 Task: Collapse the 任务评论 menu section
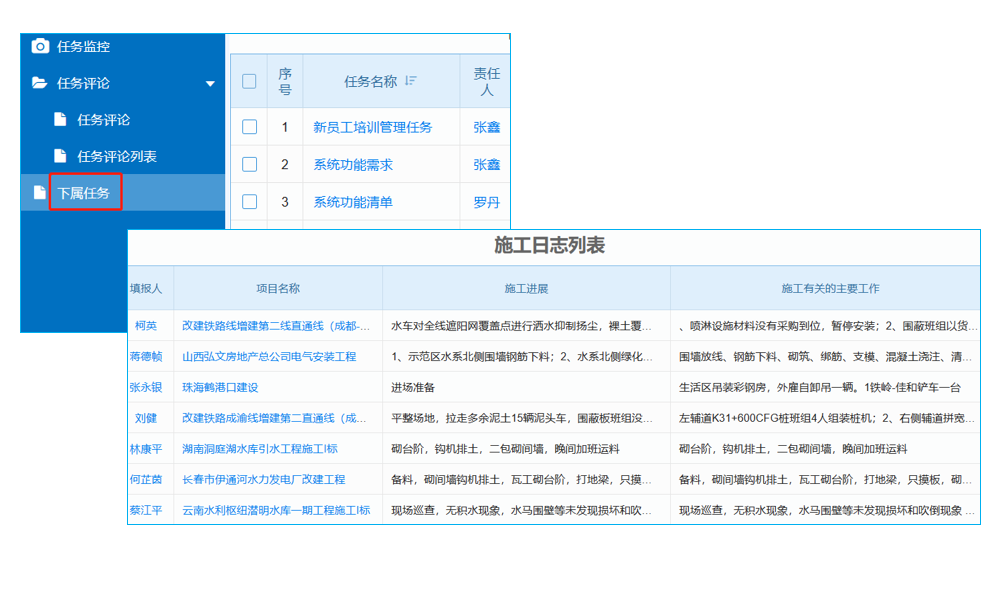coord(209,84)
